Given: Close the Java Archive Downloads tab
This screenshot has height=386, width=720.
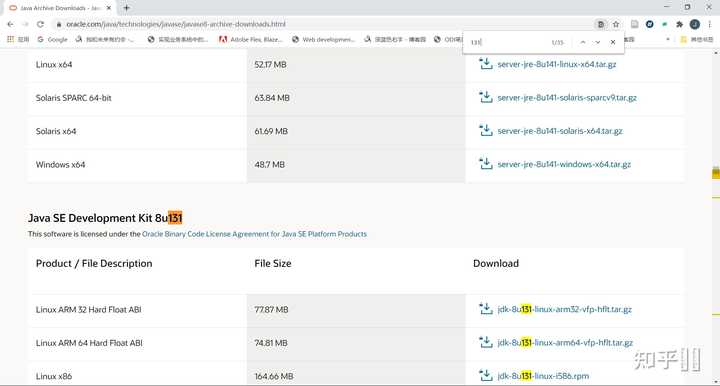Looking at the screenshot, I should tap(109, 8).
